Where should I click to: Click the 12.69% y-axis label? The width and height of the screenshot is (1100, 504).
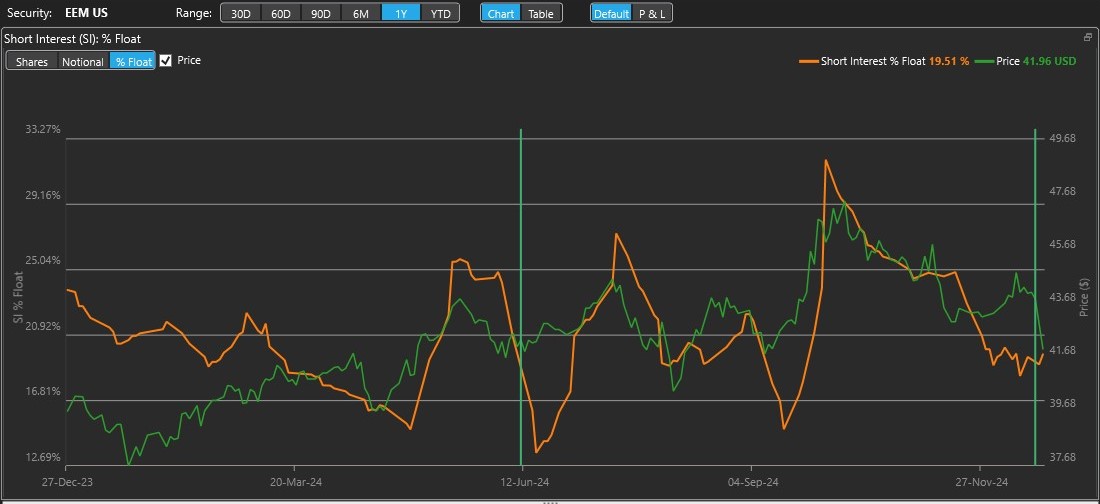43,458
